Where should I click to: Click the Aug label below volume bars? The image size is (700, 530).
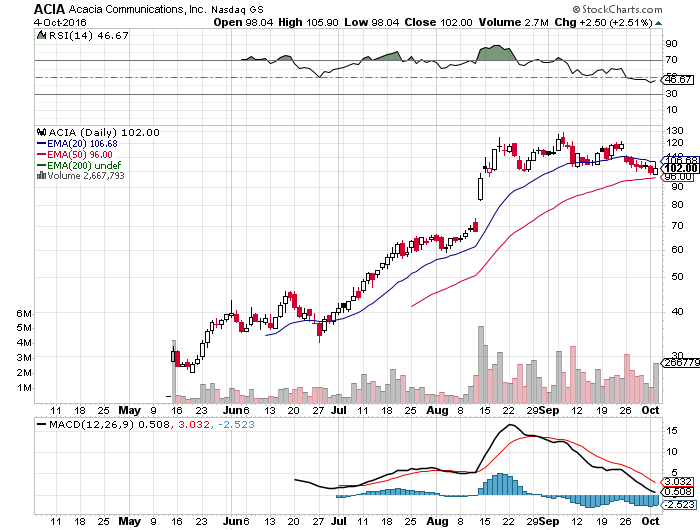coord(437,410)
